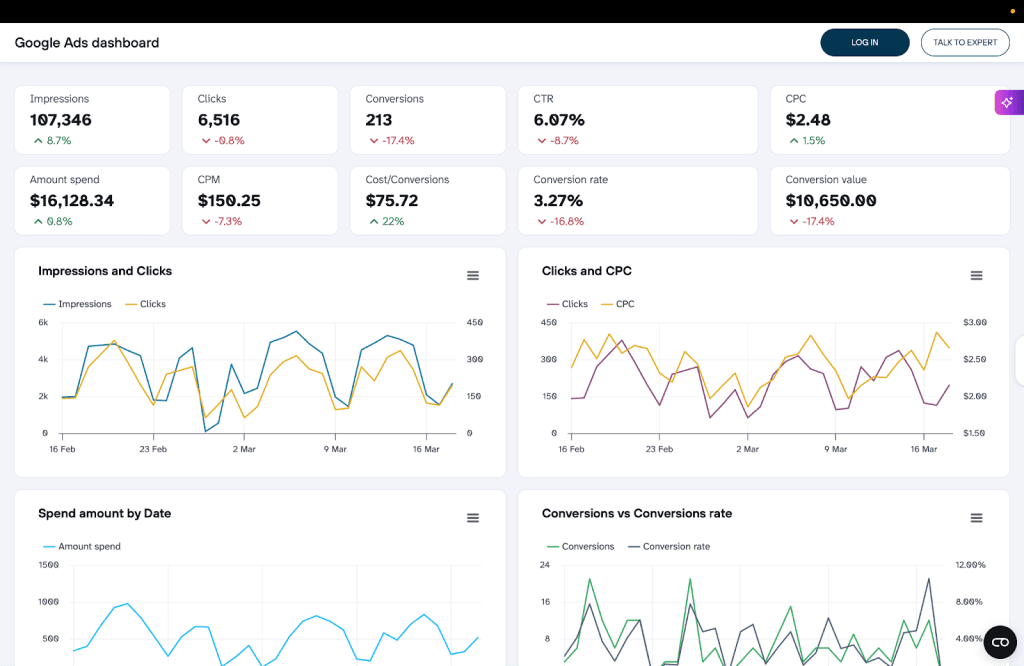Select the Impressions metric card
1024x666 pixels.
[92, 119]
